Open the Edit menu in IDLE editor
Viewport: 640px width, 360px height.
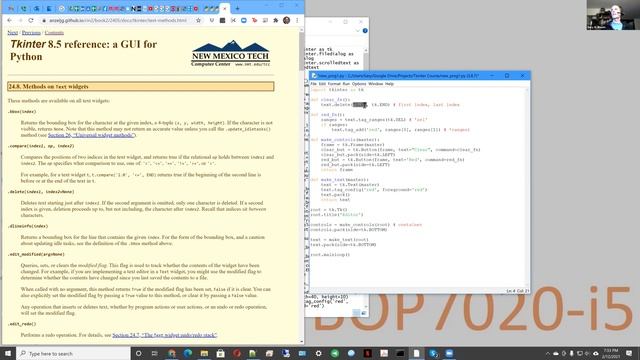322,84
